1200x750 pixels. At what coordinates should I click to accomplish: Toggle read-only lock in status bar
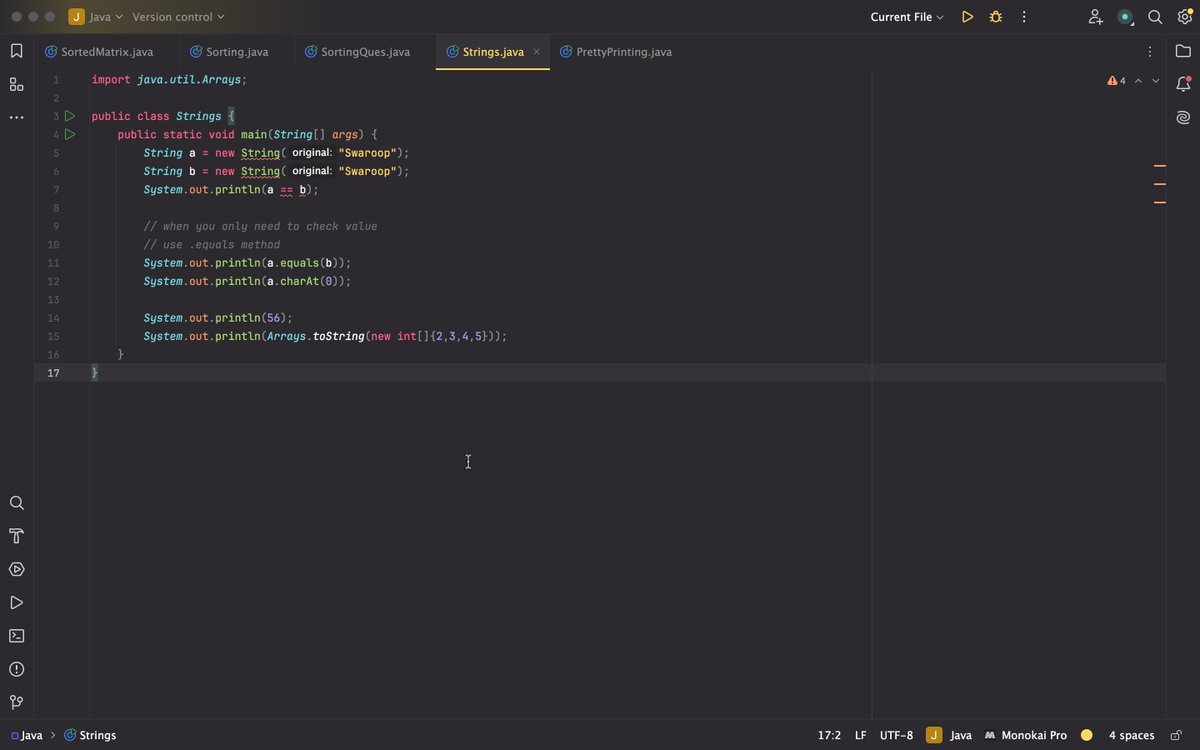click(1177, 735)
